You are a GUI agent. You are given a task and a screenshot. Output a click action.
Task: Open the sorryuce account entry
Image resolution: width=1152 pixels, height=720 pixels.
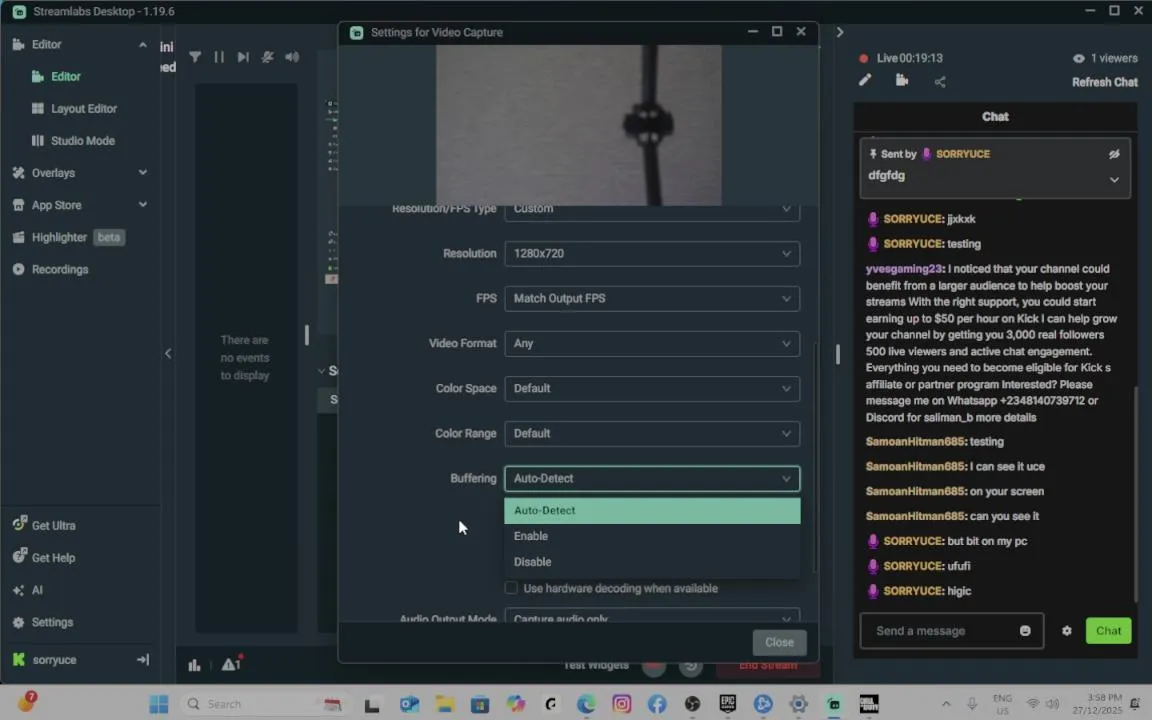[54, 660]
